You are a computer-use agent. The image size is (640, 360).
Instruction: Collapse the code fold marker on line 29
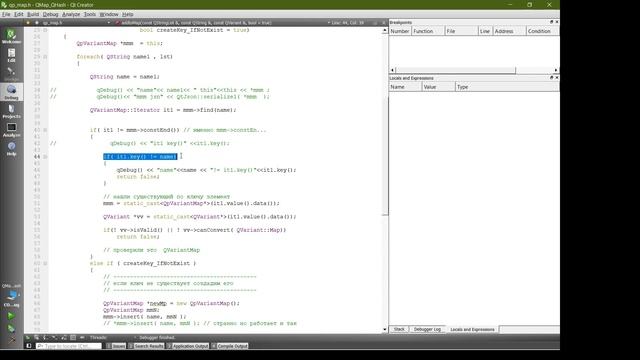coord(45,57)
